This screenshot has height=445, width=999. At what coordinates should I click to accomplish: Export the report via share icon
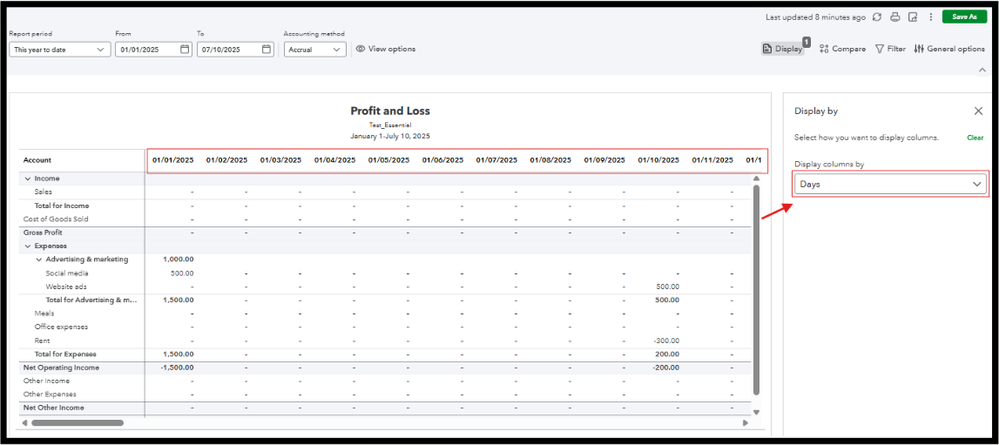pos(912,17)
